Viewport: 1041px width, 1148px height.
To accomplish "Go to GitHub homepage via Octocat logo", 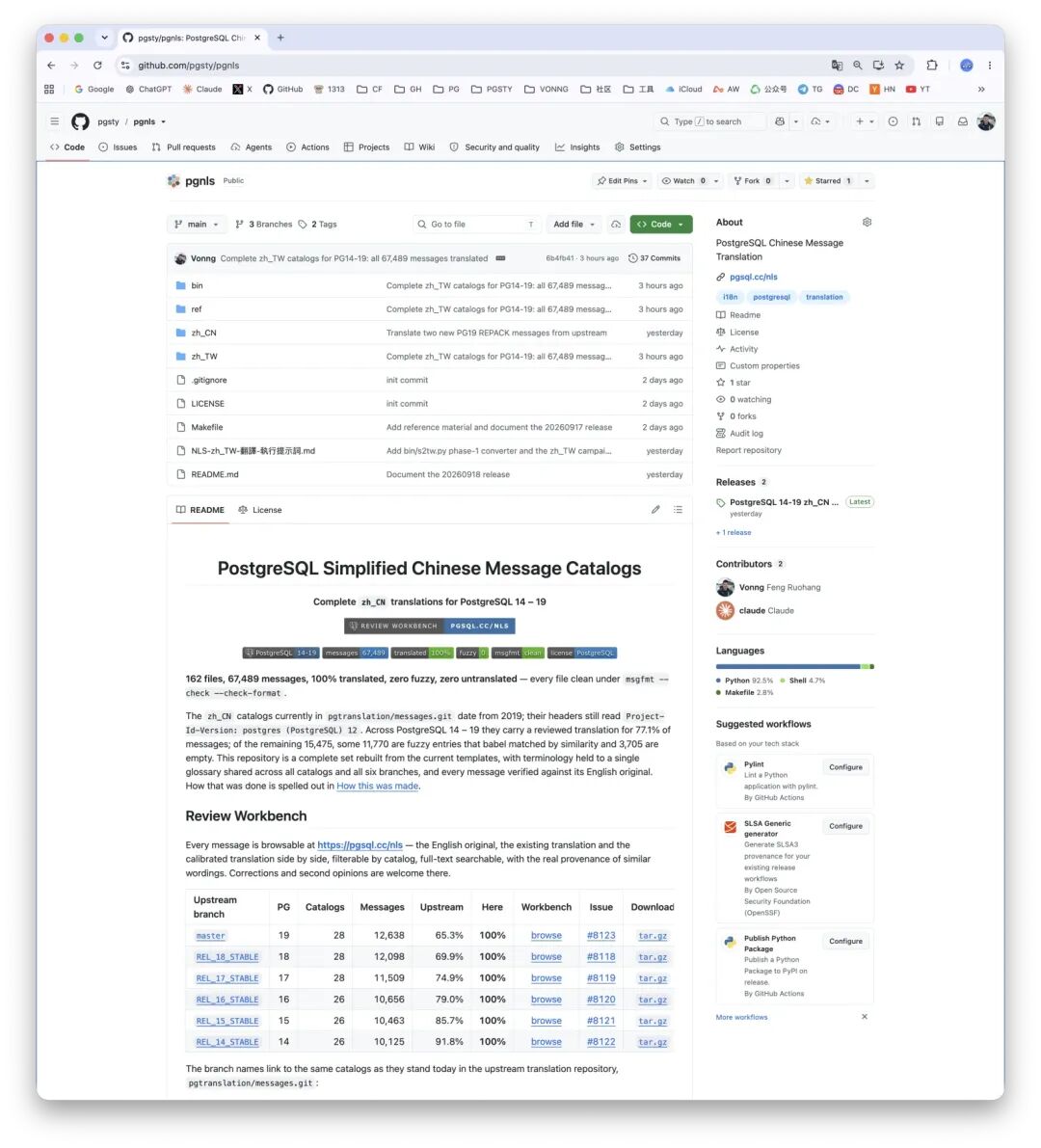I will pos(81,121).
